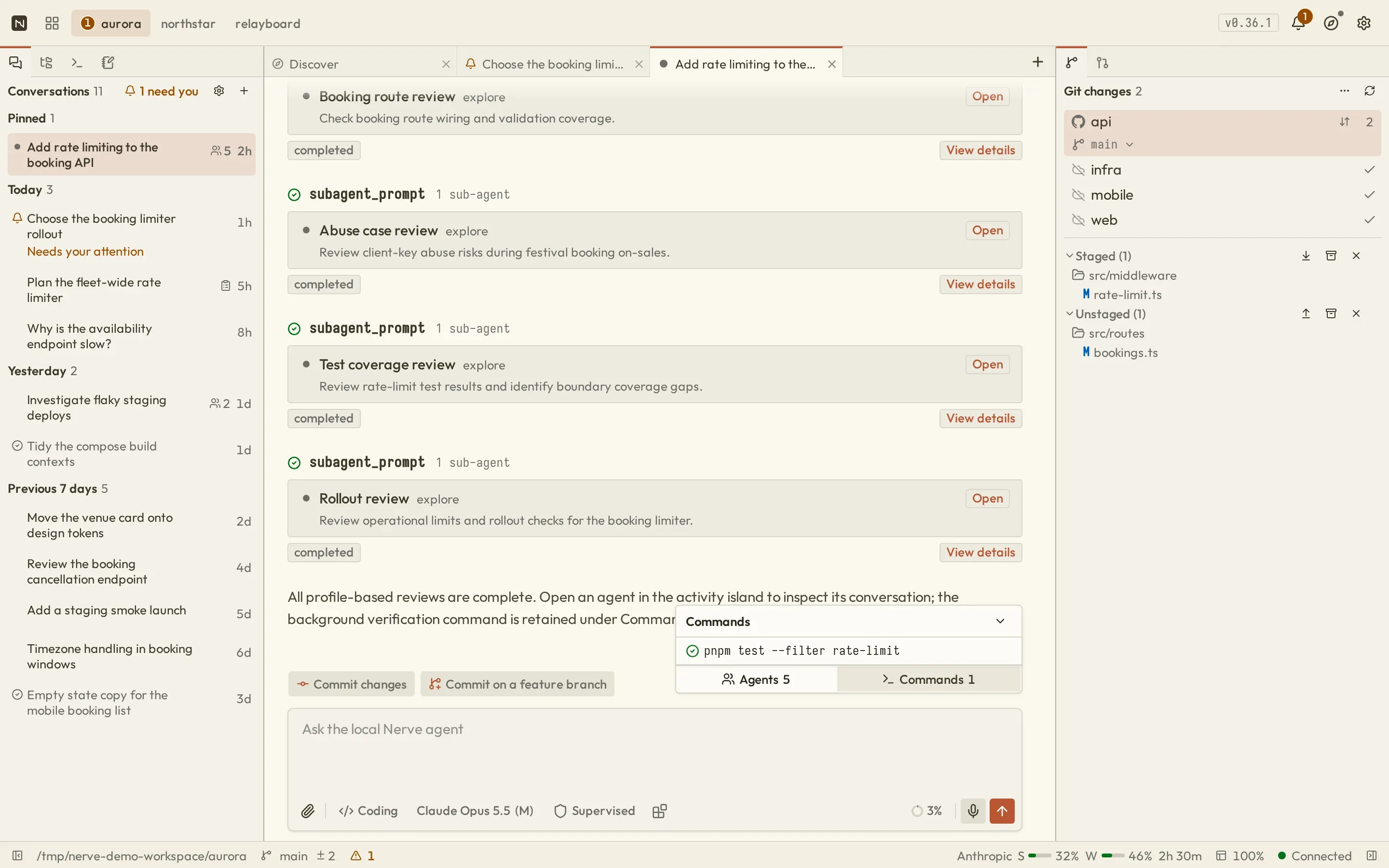Collapse the Unstaged (1) section
This screenshot has width=1389, height=868.
[1106, 313]
